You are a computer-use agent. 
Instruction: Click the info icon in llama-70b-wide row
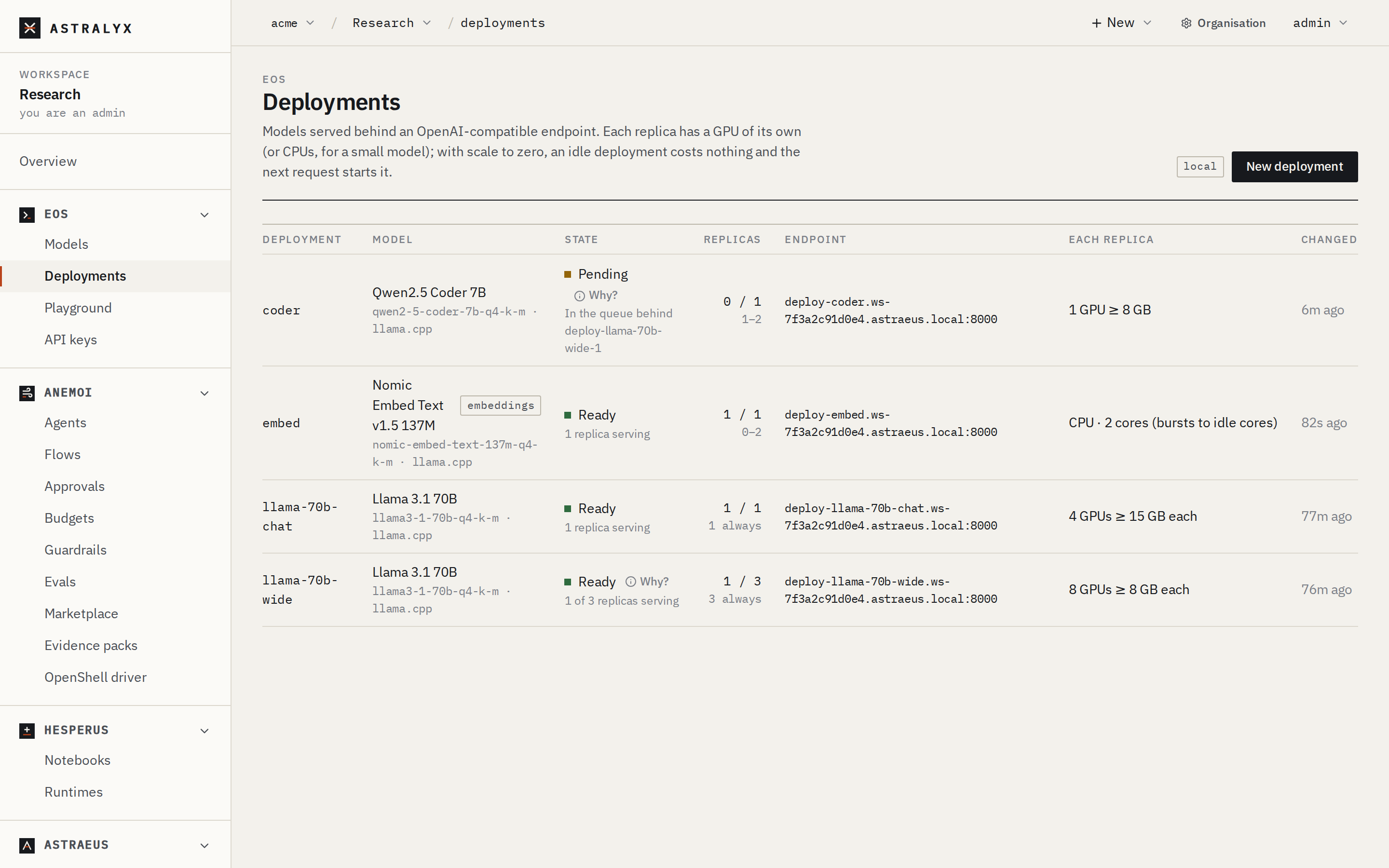click(x=631, y=582)
